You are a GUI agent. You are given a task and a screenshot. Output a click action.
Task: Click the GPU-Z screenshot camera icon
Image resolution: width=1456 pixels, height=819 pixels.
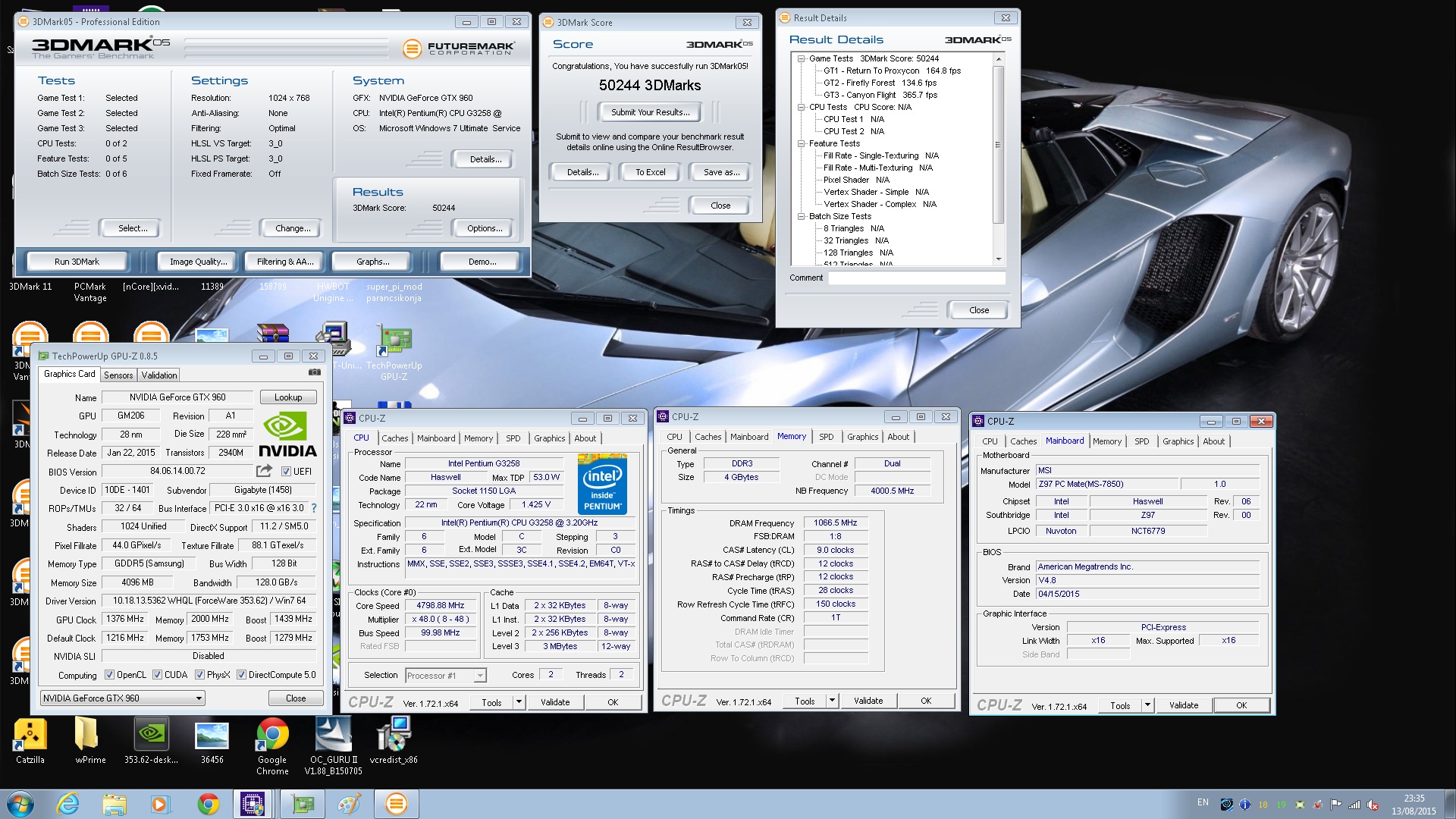point(315,373)
